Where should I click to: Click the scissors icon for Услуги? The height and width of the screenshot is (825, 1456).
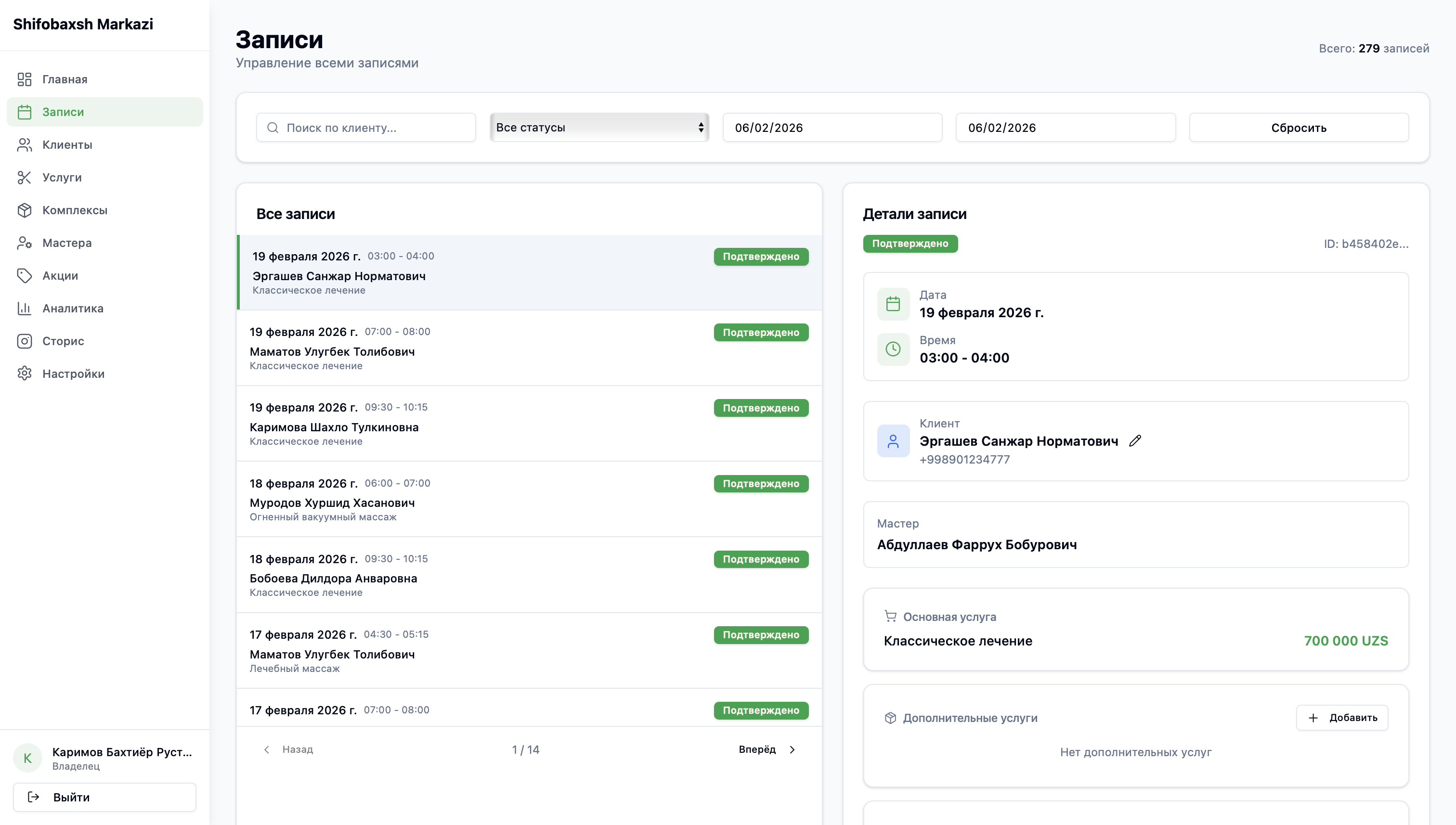click(x=25, y=177)
